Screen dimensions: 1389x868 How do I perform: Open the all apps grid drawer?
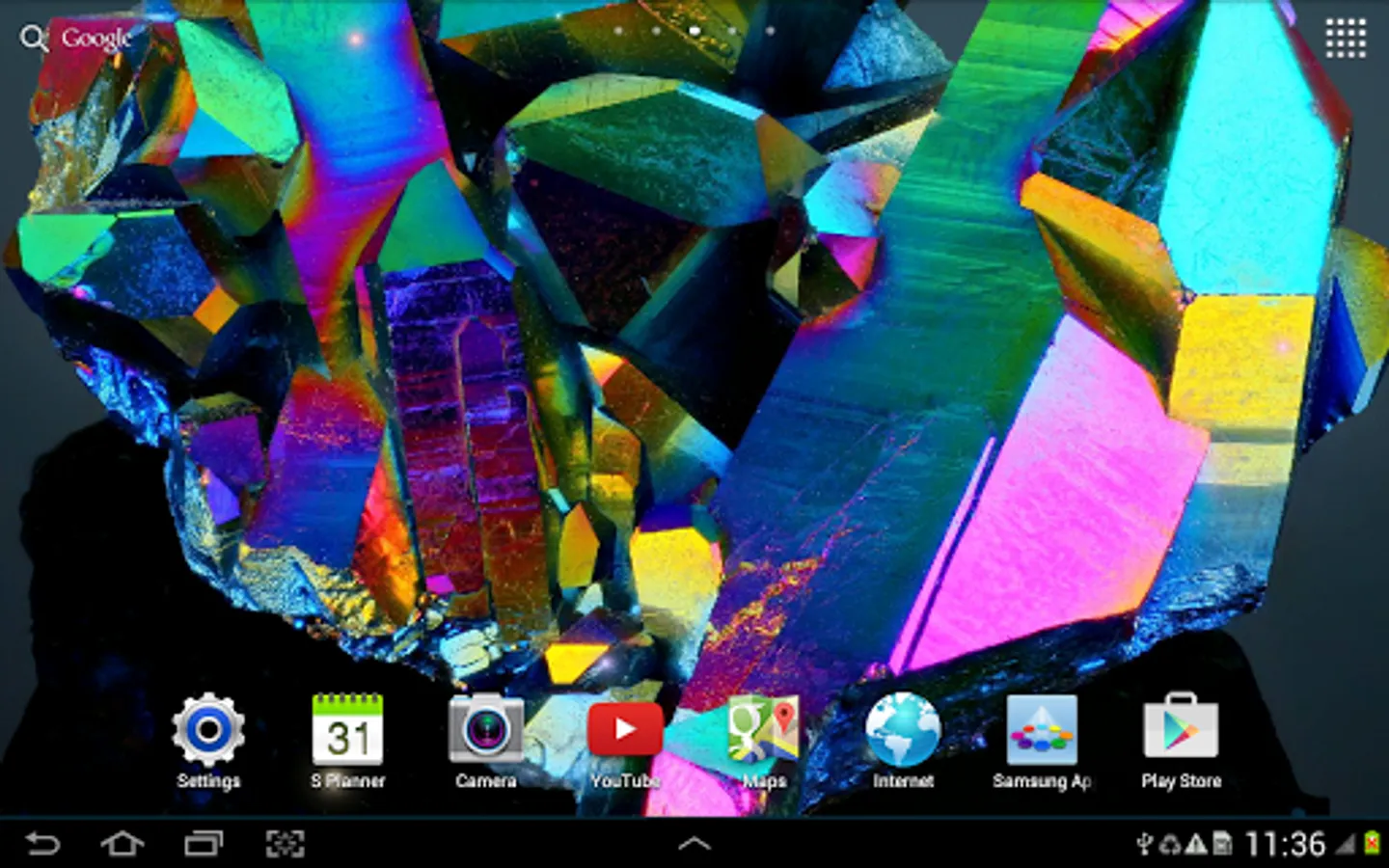tap(1346, 38)
